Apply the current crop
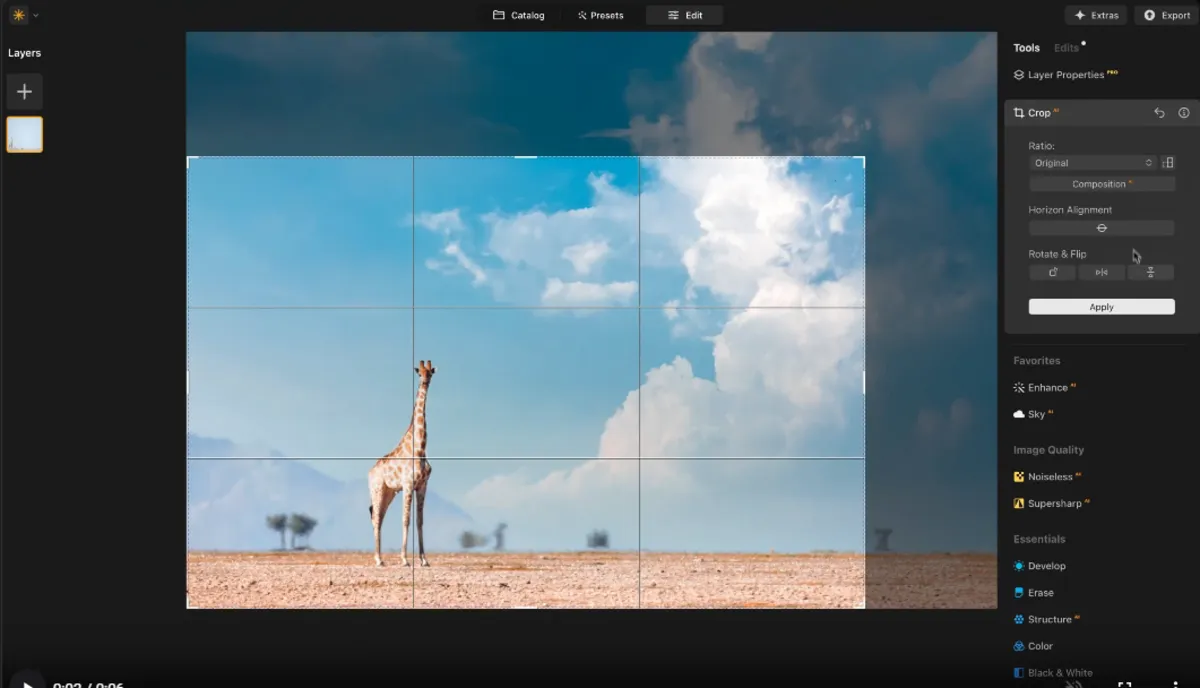 (1101, 306)
